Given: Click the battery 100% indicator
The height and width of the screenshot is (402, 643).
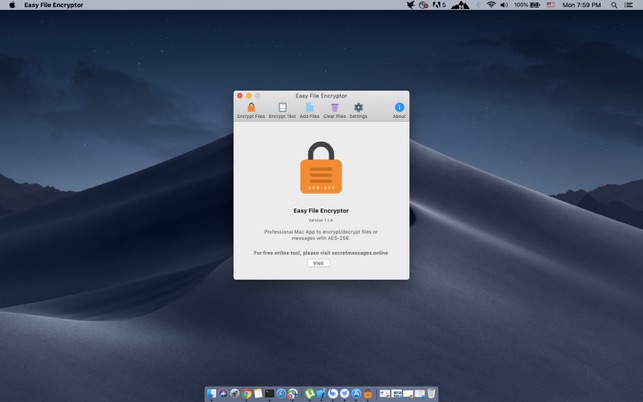Looking at the screenshot, I should (x=527, y=5).
